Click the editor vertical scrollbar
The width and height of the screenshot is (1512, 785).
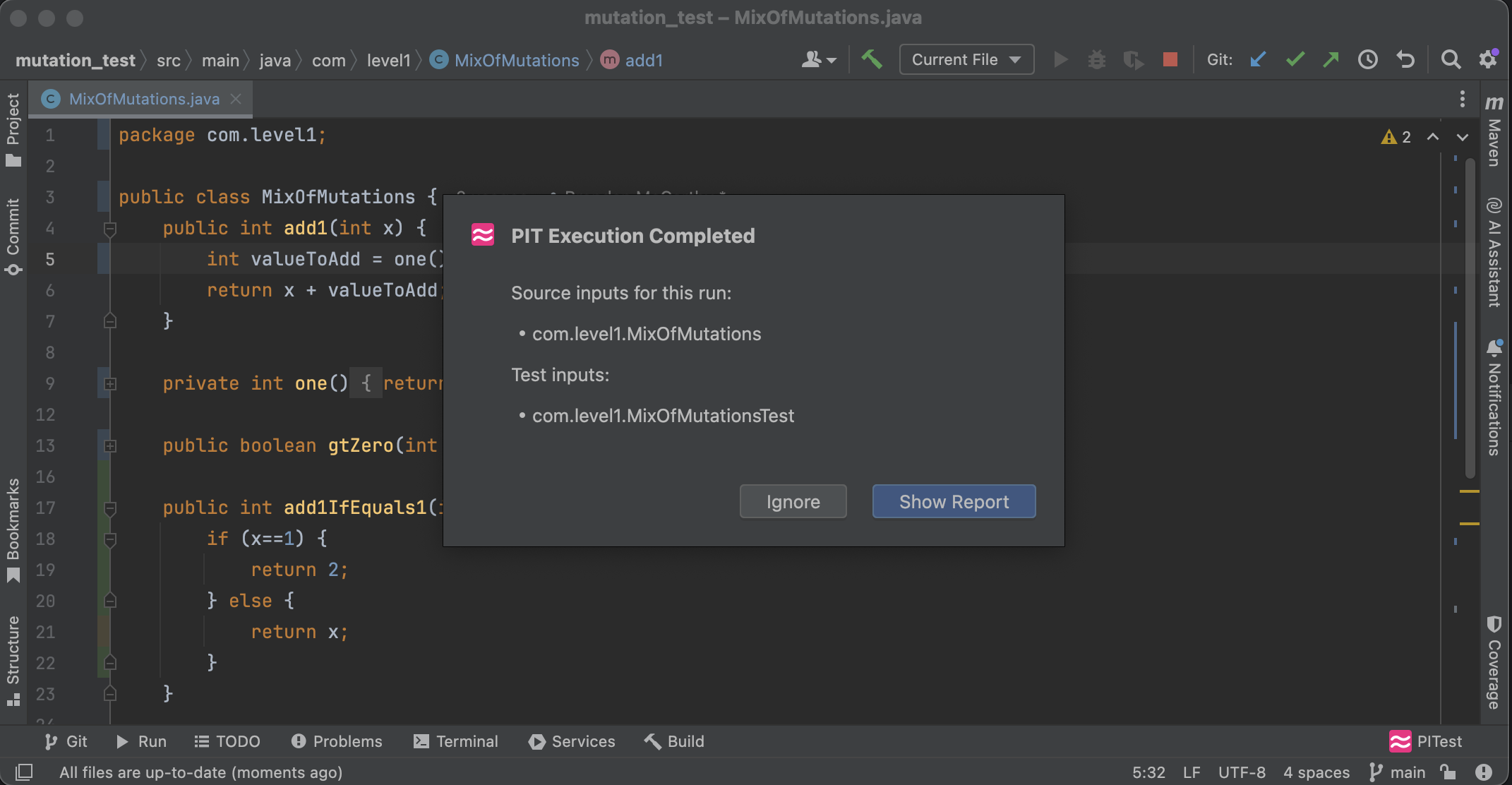click(x=1470, y=318)
